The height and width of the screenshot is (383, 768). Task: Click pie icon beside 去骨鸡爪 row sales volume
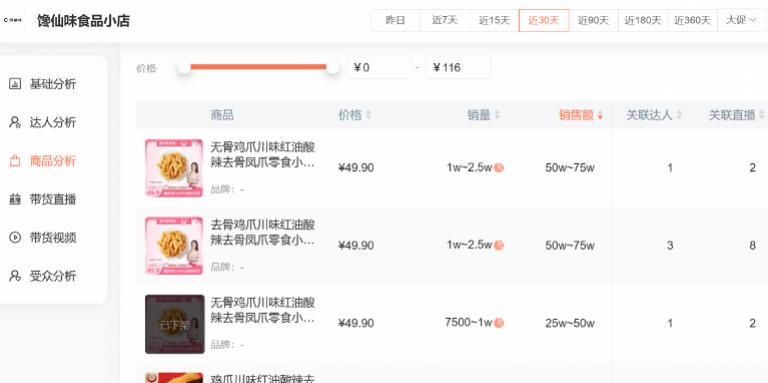(x=499, y=245)
